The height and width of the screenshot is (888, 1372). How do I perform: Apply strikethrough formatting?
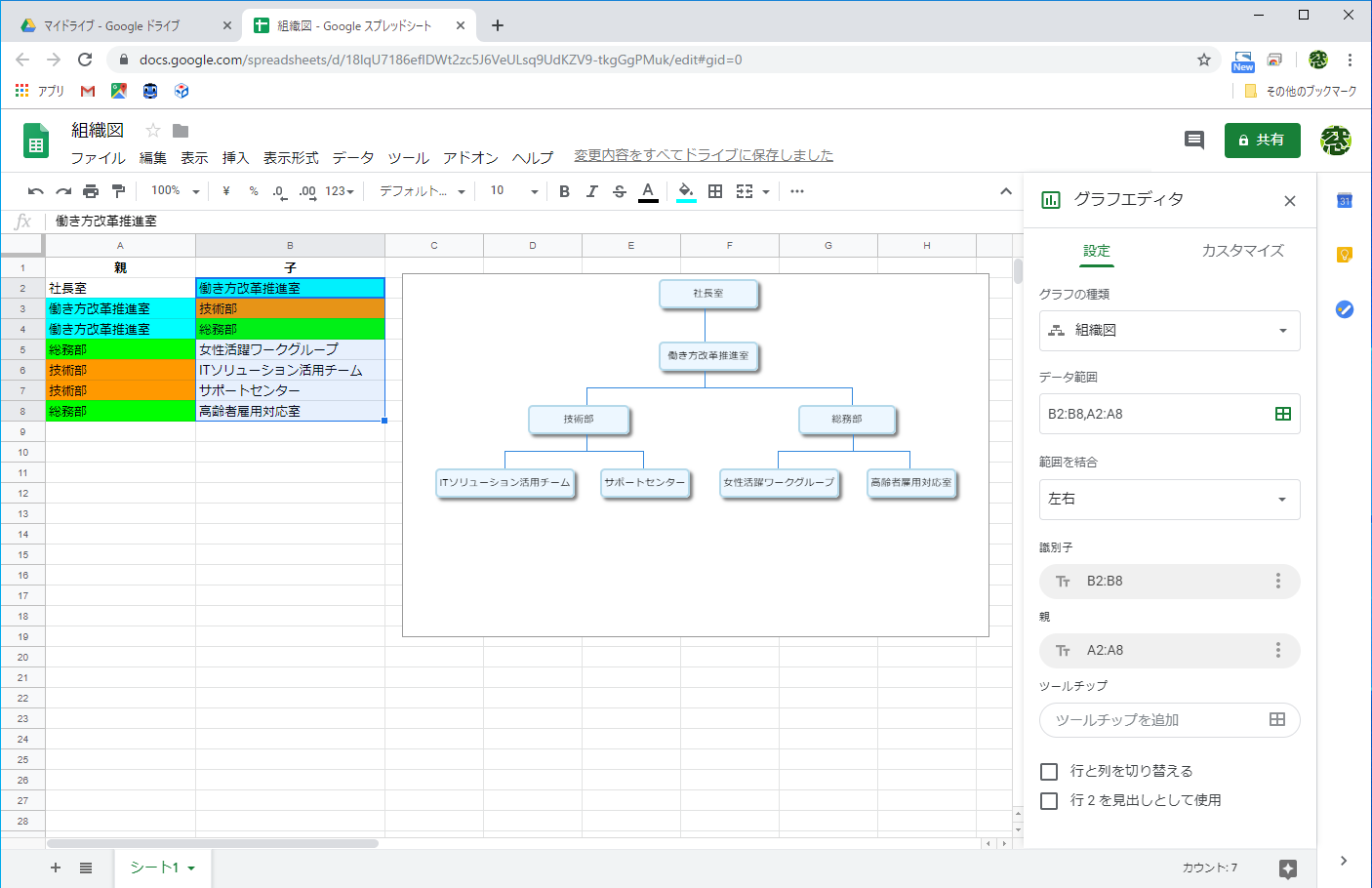619,191
